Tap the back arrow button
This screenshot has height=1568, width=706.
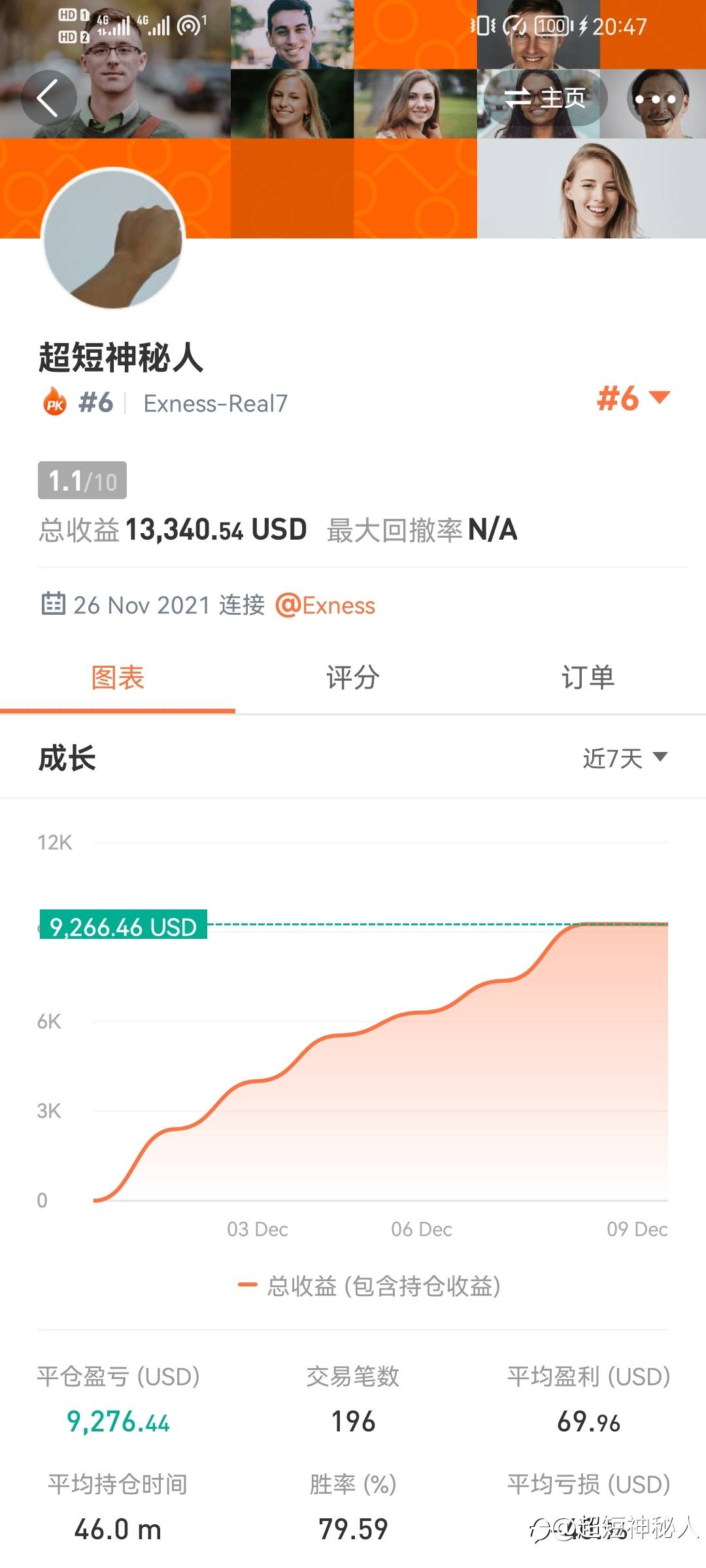tap(48, 98)
